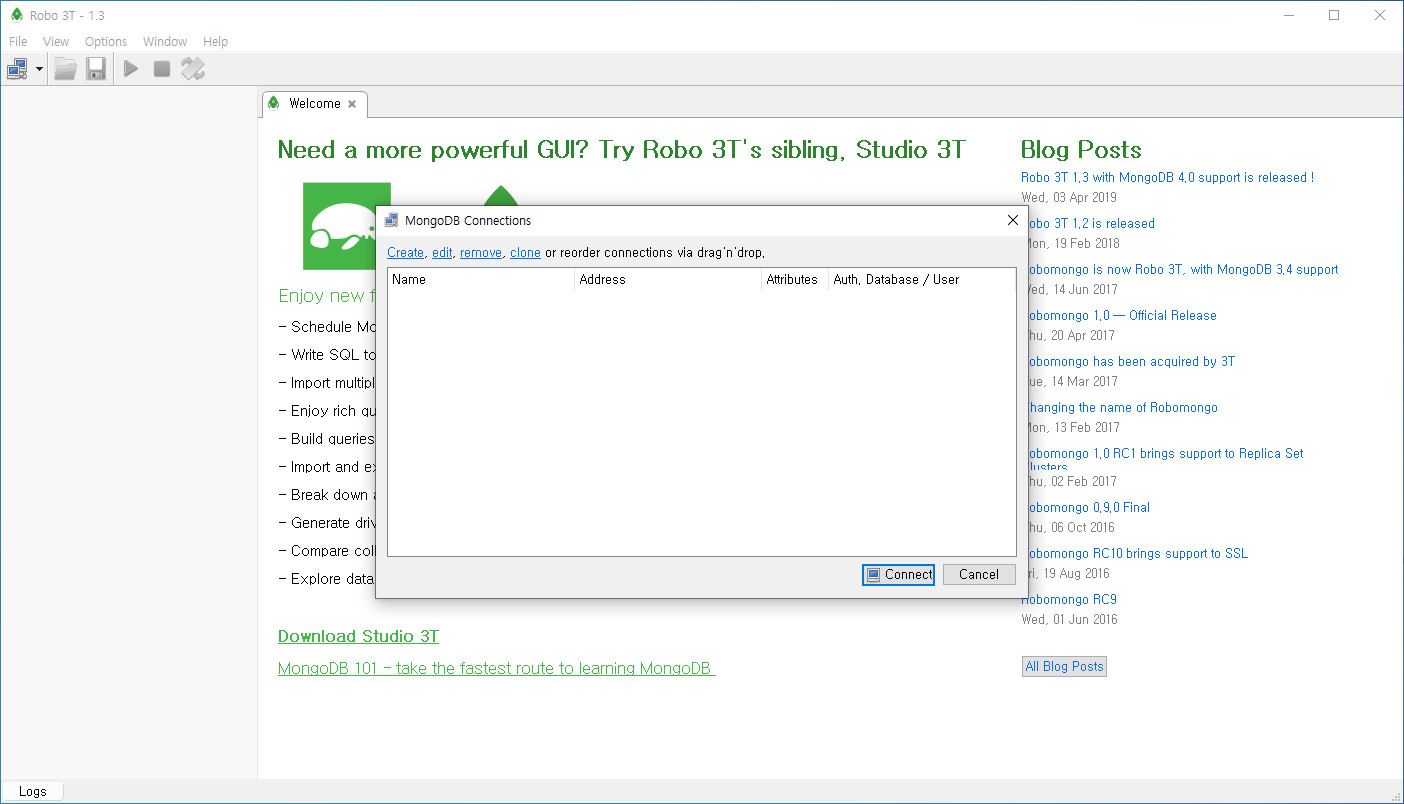Click the Attributes column header
Screen dimensions: 1404x804
click(x=795, y=279)
